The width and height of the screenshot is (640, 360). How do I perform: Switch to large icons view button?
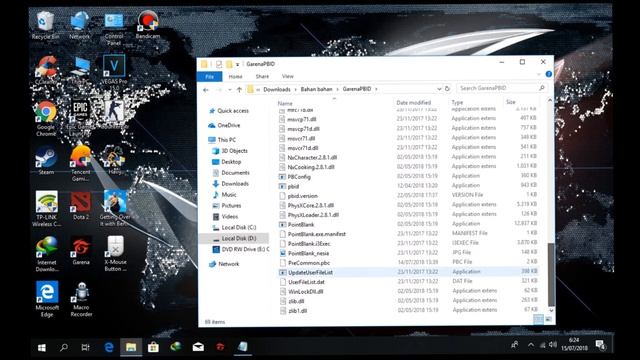point(548,320)
